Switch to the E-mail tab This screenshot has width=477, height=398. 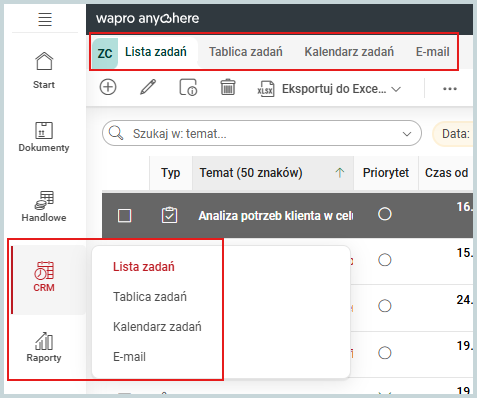click(432, 52)
